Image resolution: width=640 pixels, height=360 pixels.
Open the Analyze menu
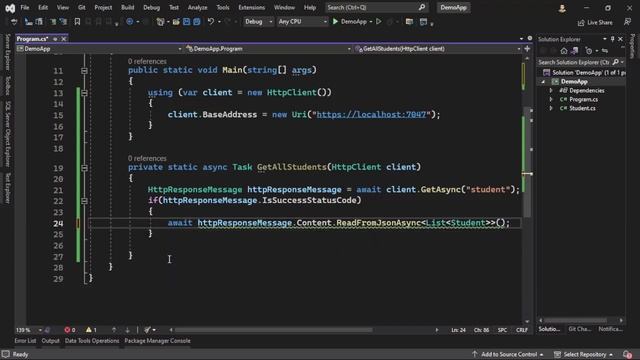pos(198,7)
